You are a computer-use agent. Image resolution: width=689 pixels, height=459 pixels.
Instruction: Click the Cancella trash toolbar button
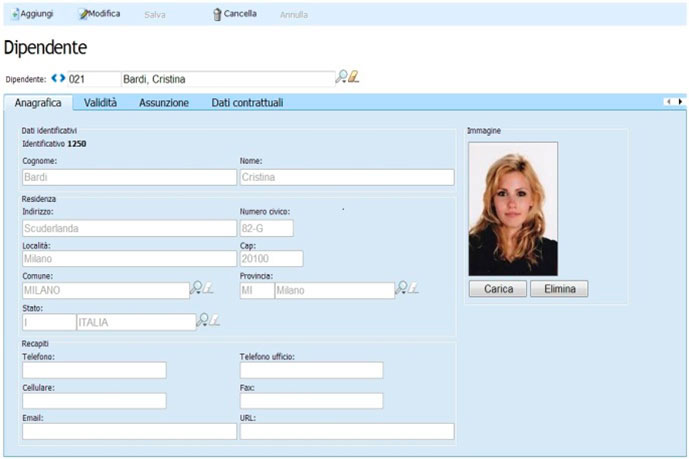[235, 14]
